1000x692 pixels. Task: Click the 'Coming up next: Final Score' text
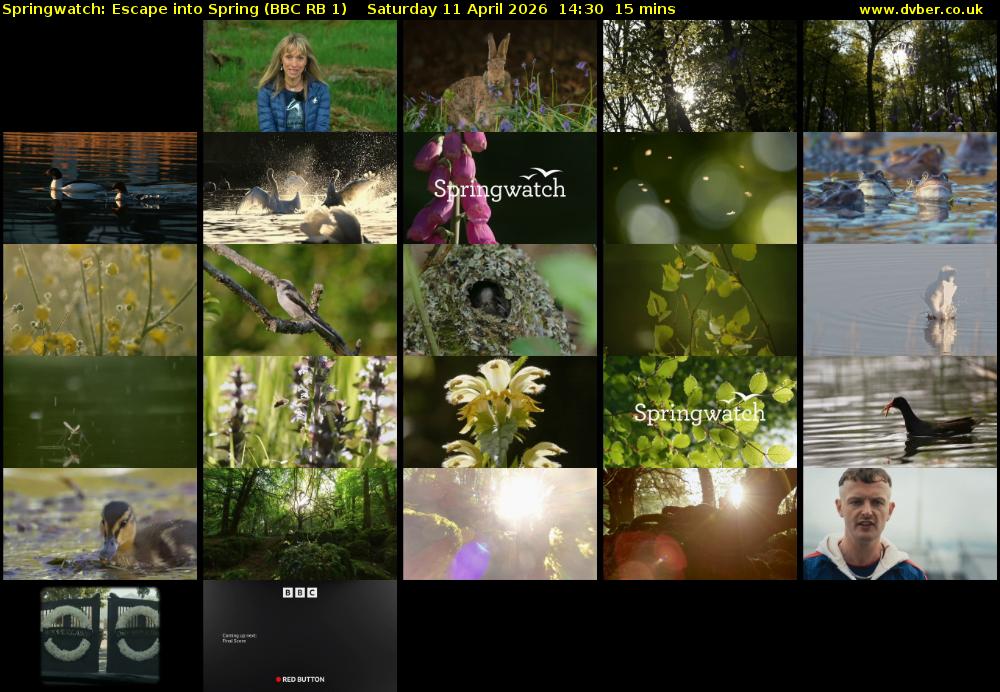237,636
